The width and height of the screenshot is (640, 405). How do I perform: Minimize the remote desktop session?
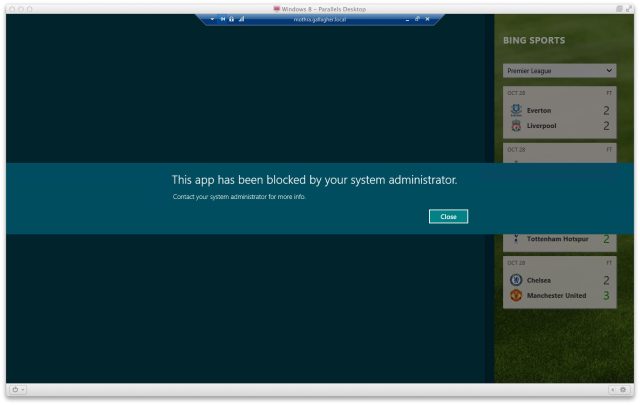pos(407,20)
